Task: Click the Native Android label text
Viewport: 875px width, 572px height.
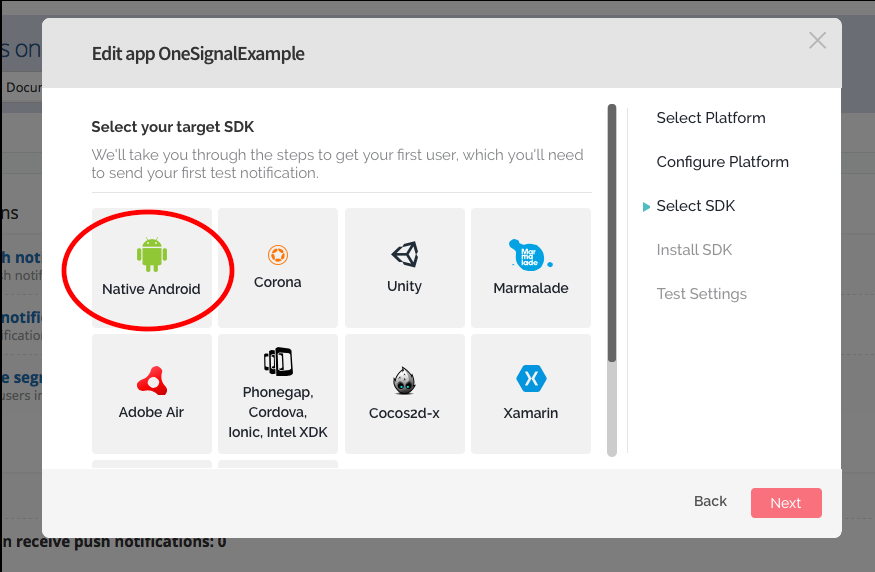Action: (x=151, y=289)
